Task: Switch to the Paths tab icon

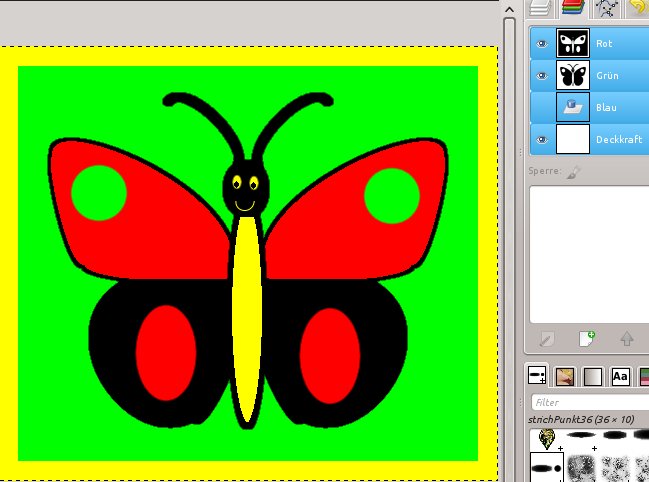Action: [606, 7]
